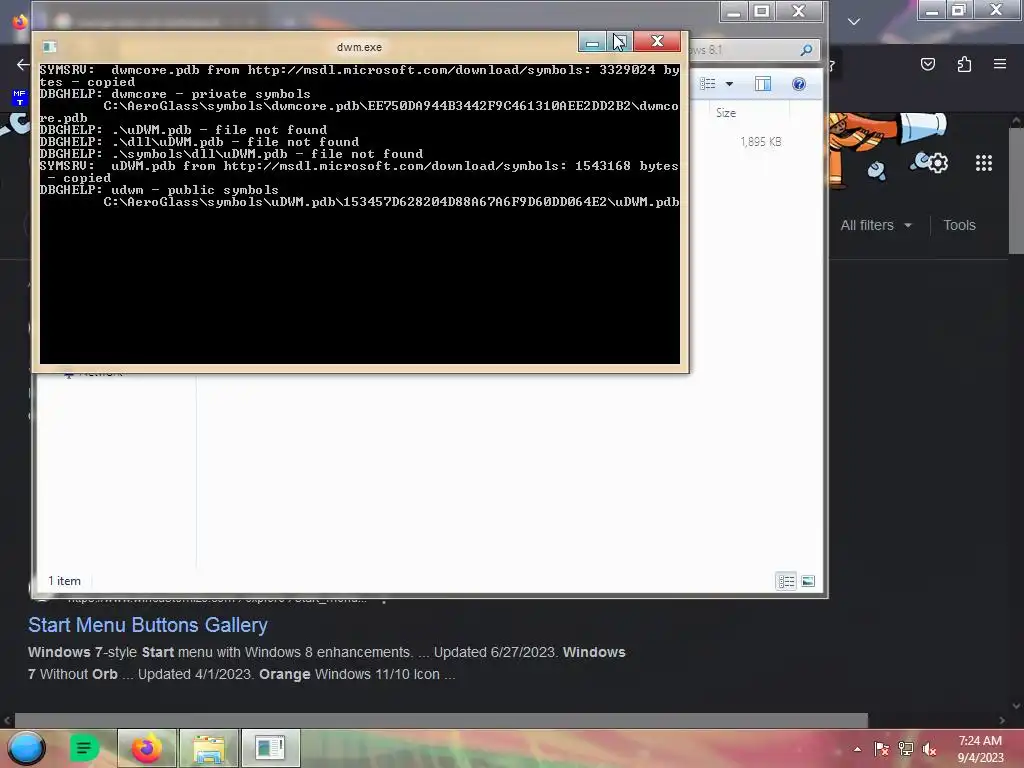Viewport: 1024px width, 768px height.
Task: Click the Explorer search magnifier icon
Action: 807,50
